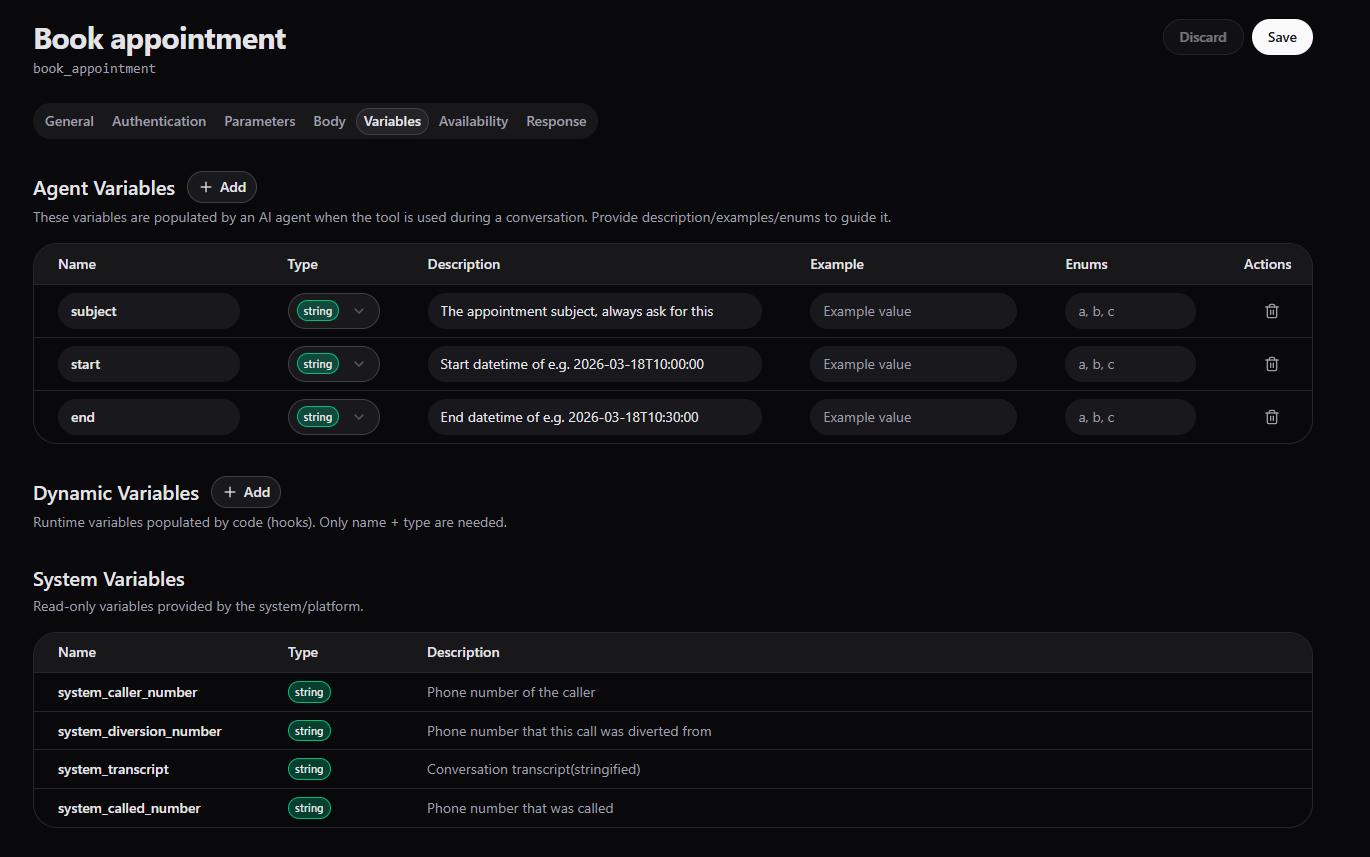Delete the start variable row
1370x857 pixels.
point(1271,364)
